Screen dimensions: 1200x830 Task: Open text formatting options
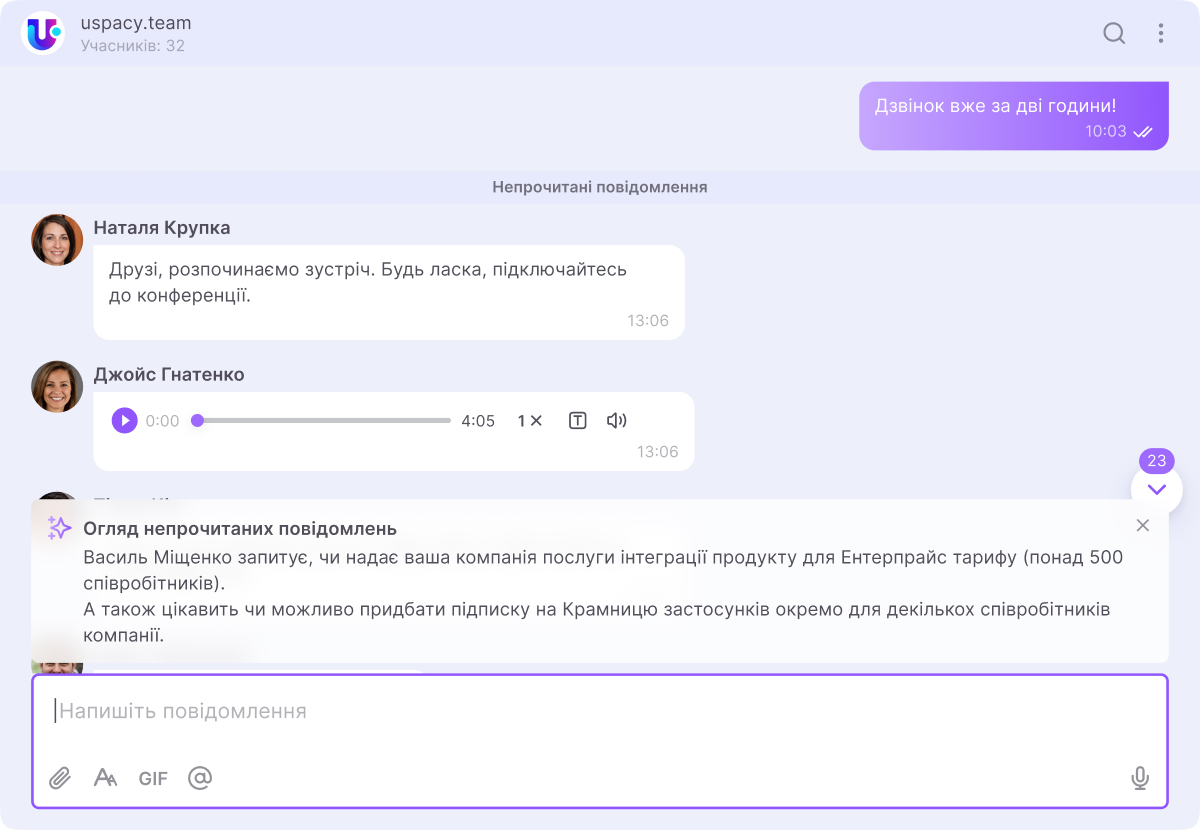(105, 778)
